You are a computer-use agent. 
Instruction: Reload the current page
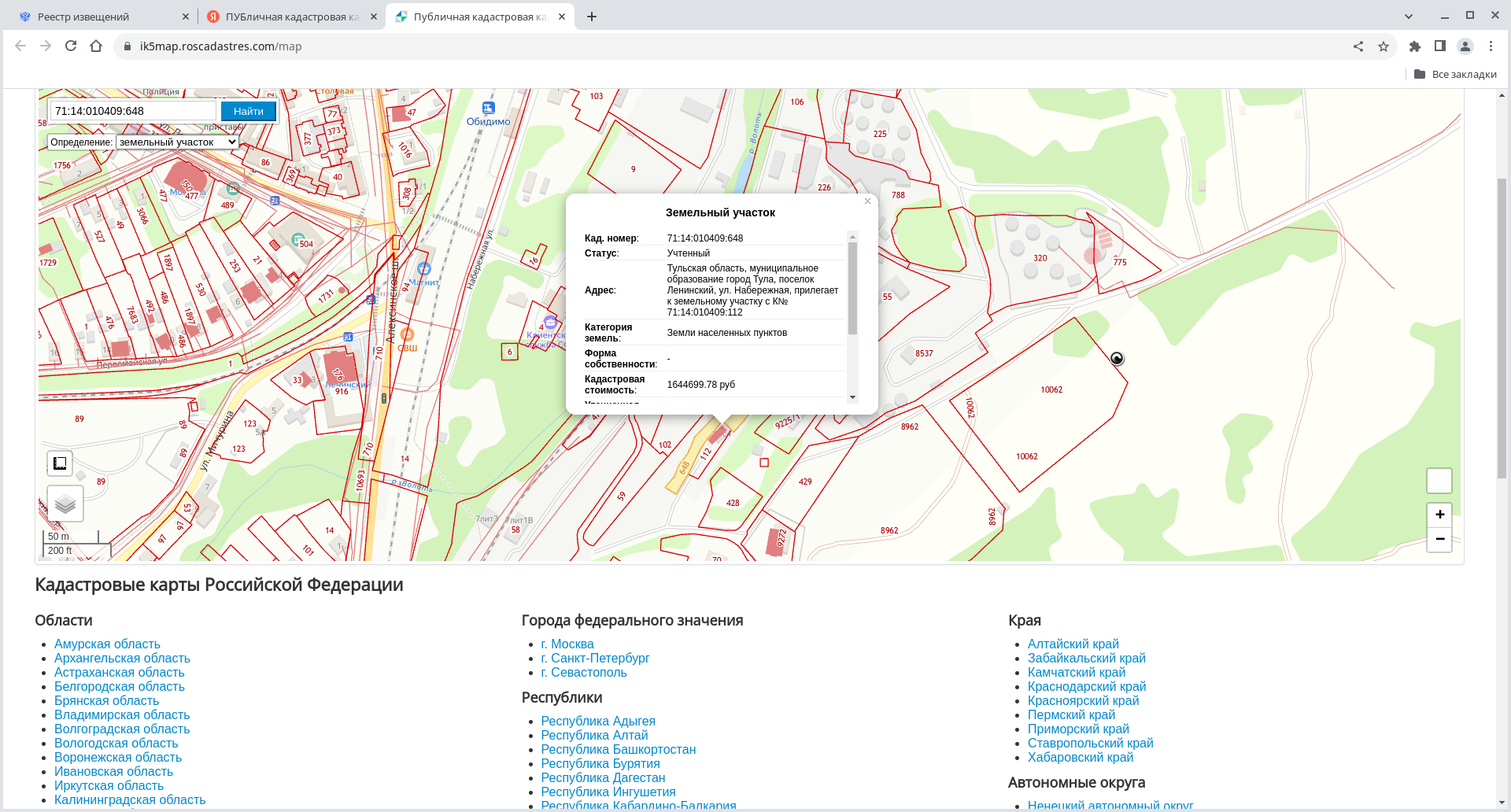tap(71, 46)
